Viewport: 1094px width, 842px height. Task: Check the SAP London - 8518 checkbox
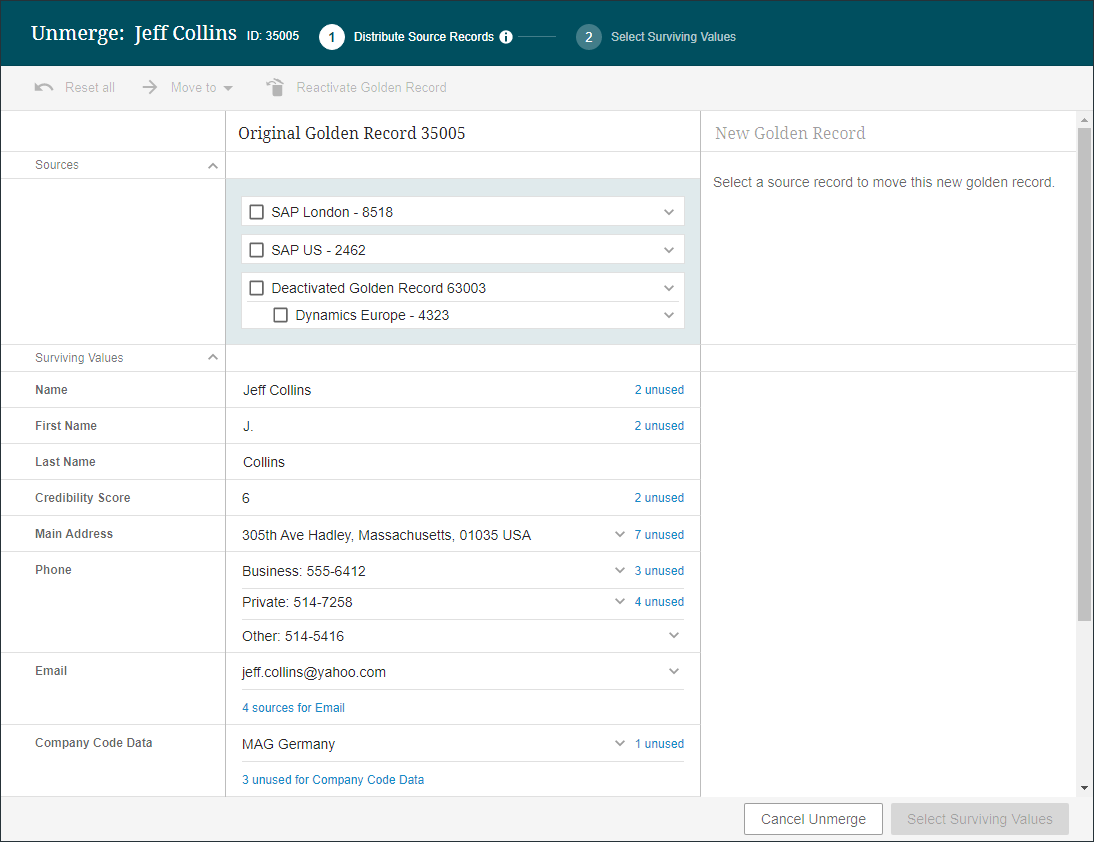[x=257, y=212]
